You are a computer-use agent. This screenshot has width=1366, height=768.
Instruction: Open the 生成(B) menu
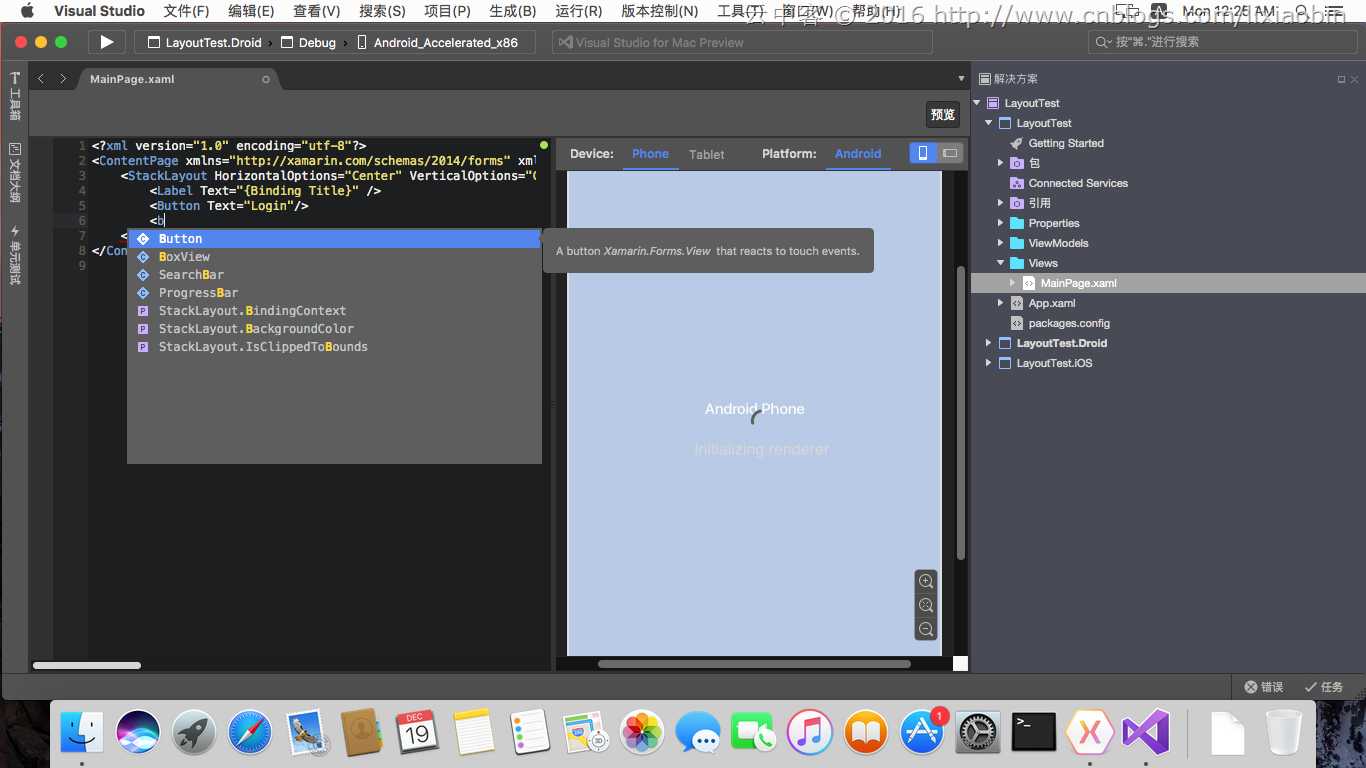tap(512, 11)
